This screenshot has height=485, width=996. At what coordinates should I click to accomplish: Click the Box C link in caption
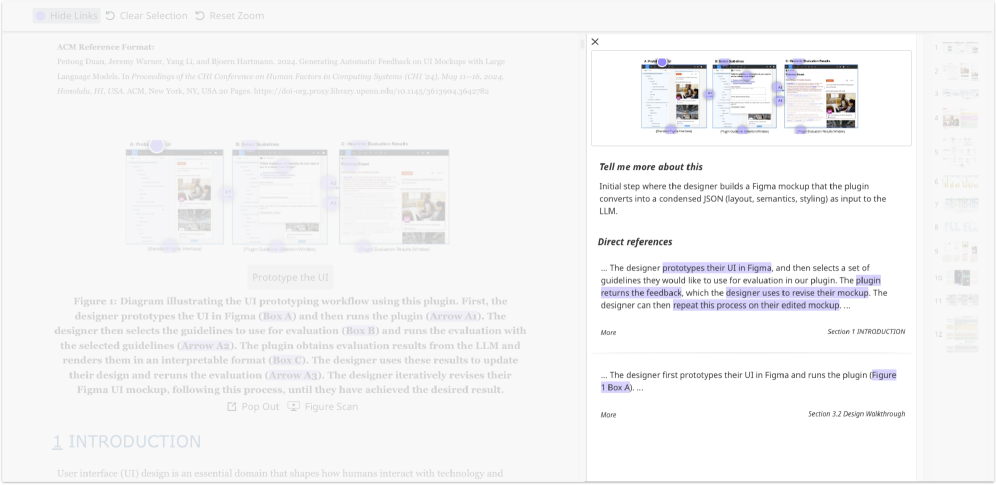(288, 360)
